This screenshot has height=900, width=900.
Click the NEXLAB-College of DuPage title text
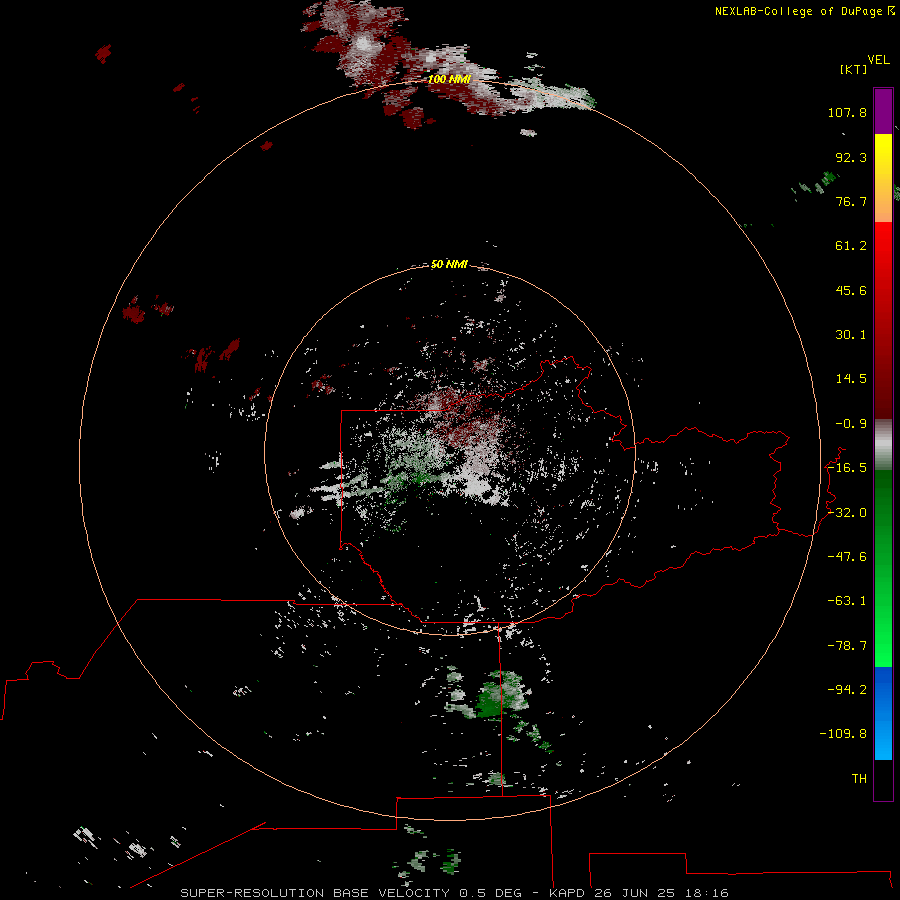pos(800,11)
